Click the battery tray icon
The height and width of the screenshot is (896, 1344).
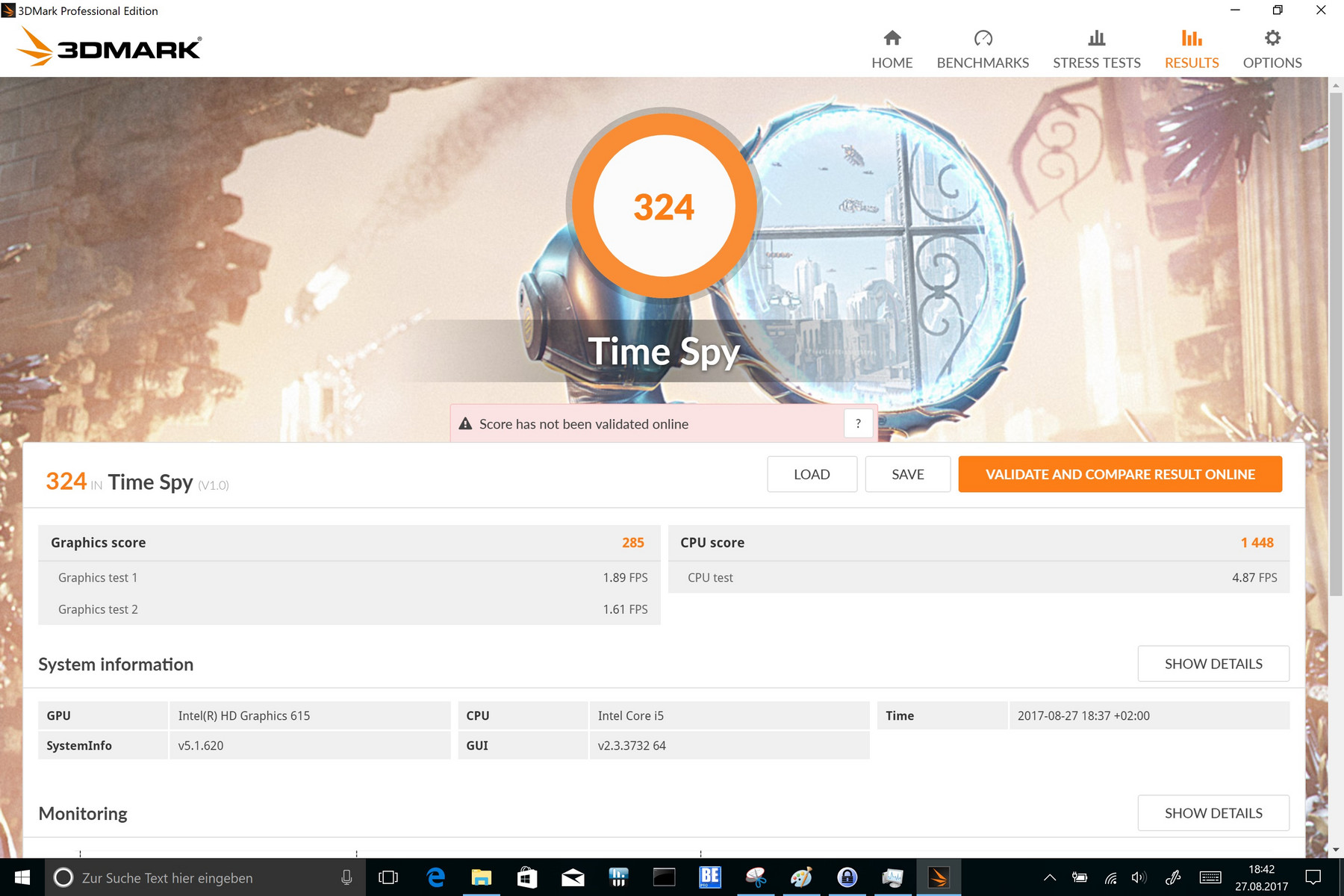pyautogui.click(x=1080, y=877)
